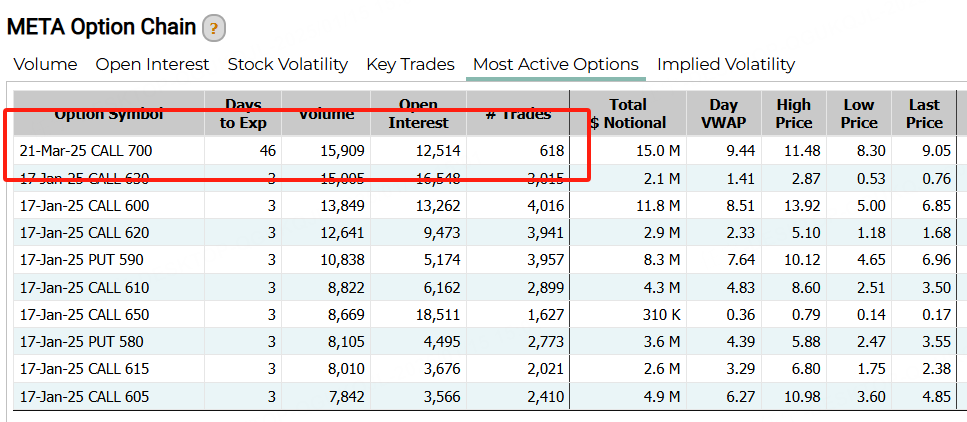Click the 2.1 M notional value
The height and width of the screenshot is (422, 967).
point(662,178)
